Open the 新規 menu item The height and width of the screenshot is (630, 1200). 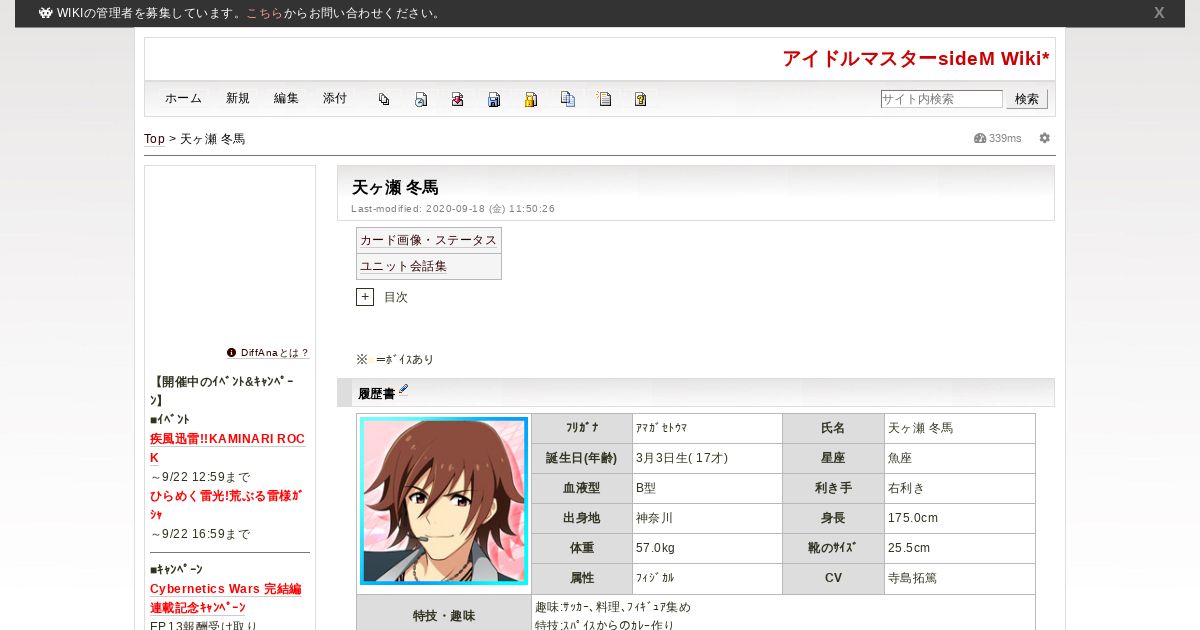pyautogui.click(x=238, y=99)
